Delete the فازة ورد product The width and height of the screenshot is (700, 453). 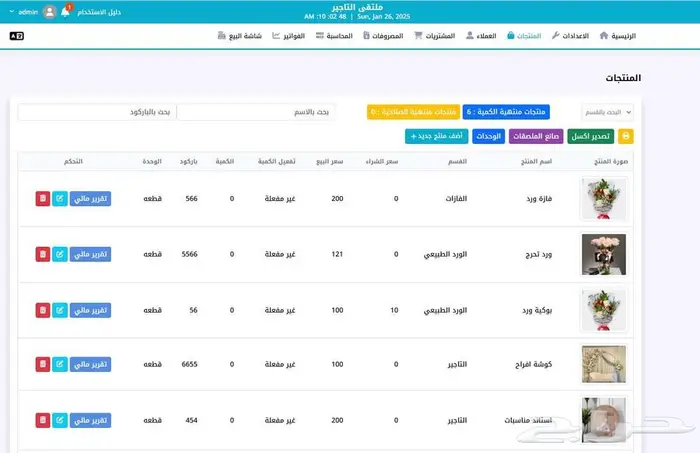pos(42,199)
